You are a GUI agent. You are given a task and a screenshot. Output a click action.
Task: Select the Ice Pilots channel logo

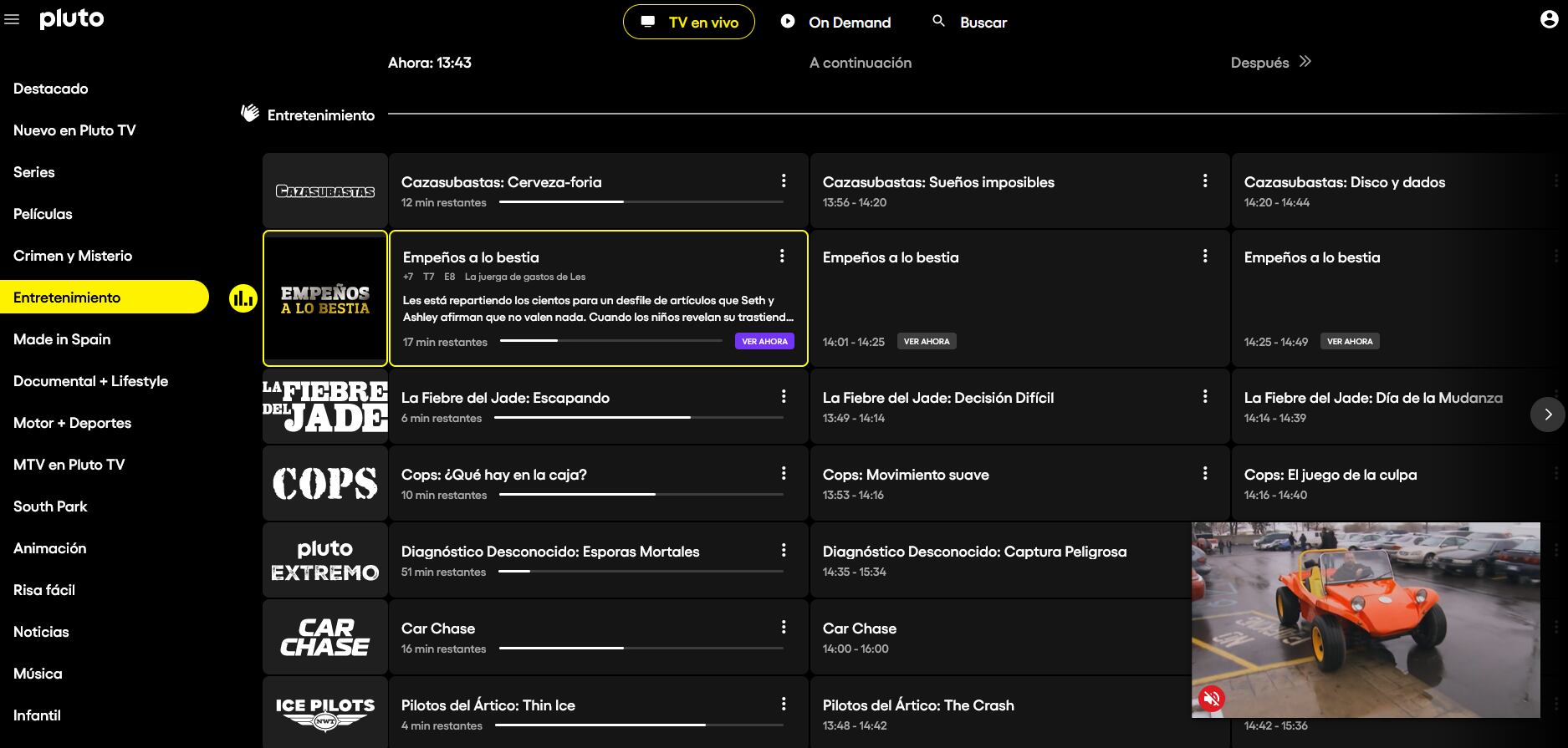325,713
